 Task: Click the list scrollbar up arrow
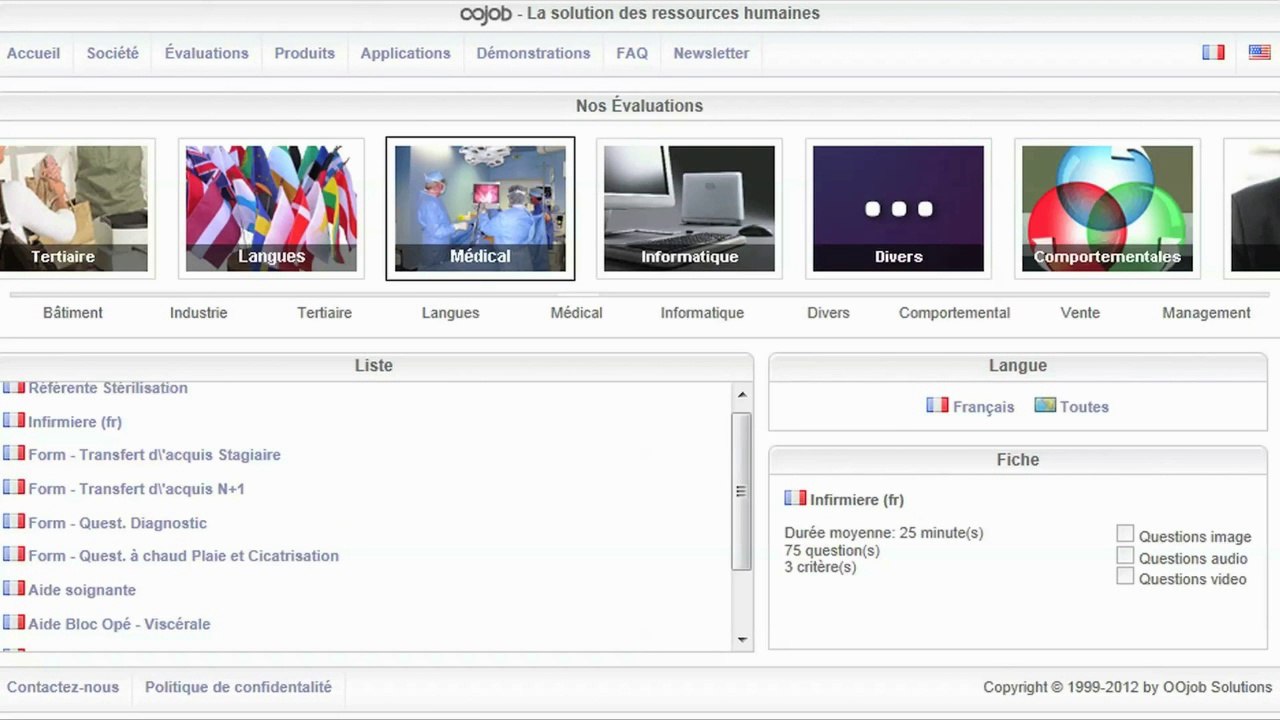[x=742, y=395]
